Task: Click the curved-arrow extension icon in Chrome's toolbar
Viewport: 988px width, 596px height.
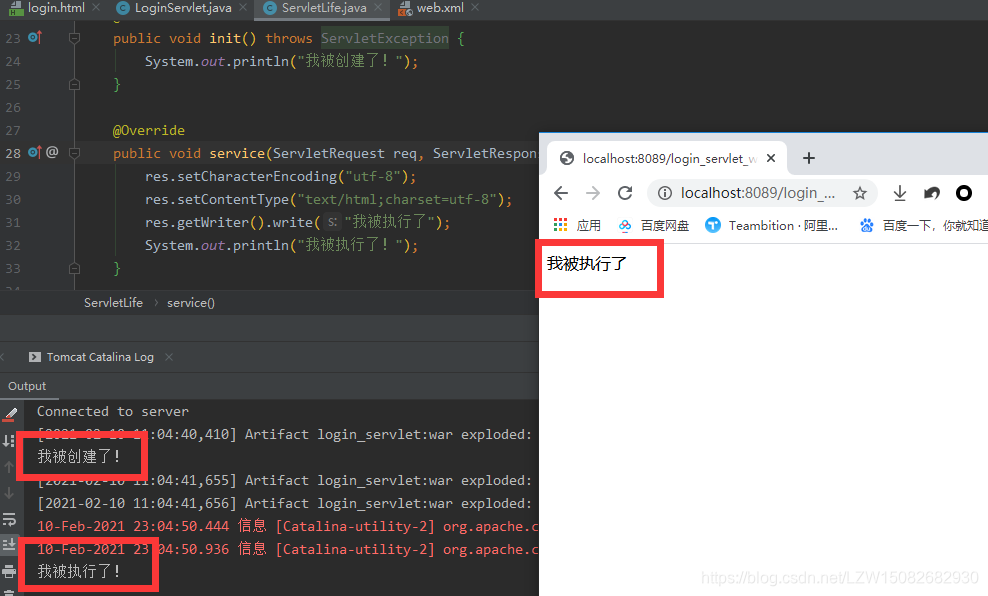Action: (932, 193)
